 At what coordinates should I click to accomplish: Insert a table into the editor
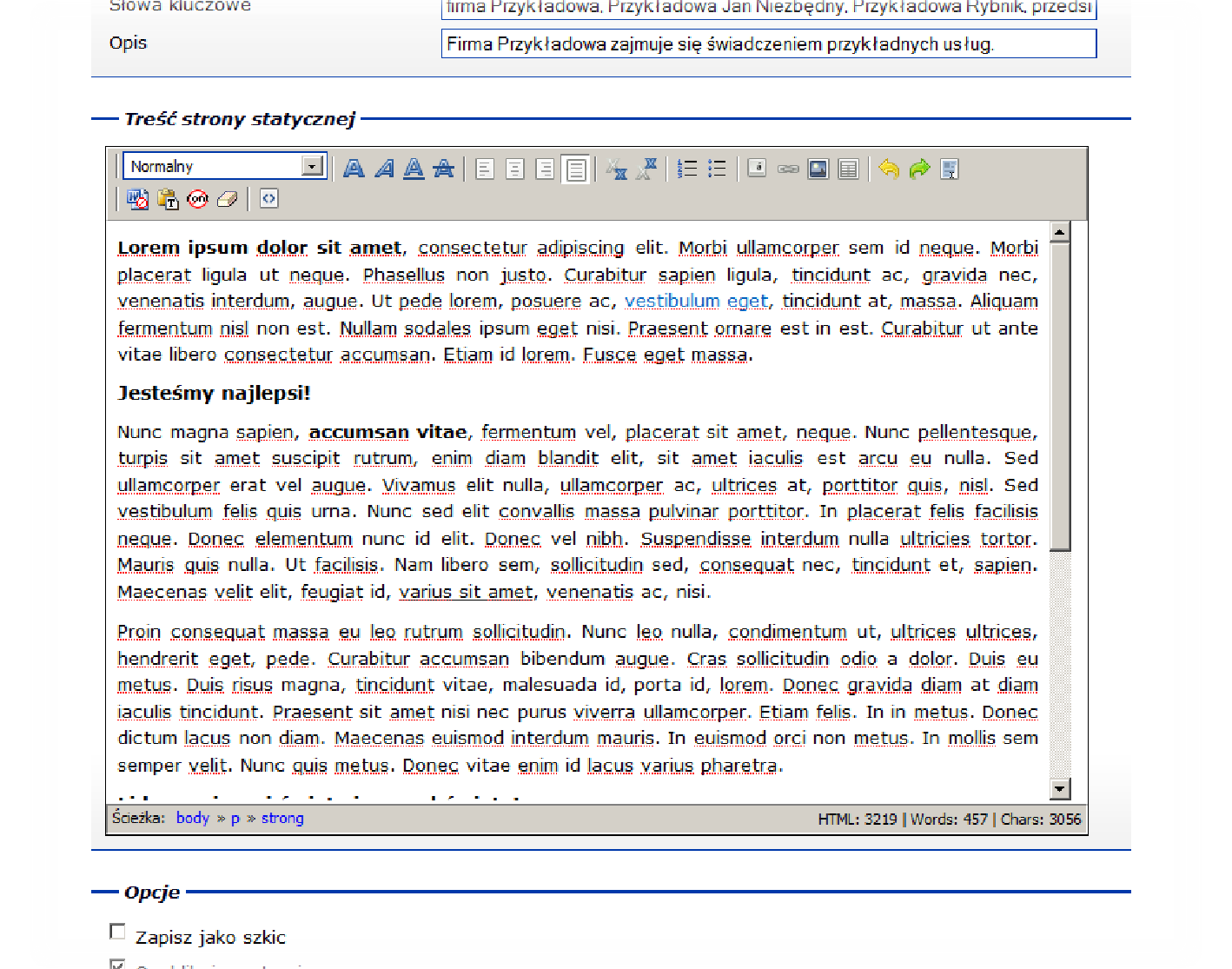point(848,169)
